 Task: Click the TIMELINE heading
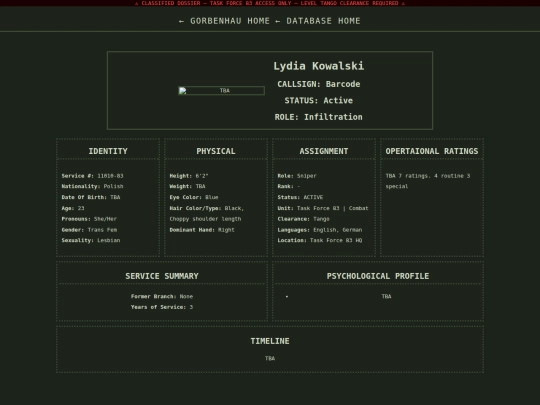(x=270, y=341)
